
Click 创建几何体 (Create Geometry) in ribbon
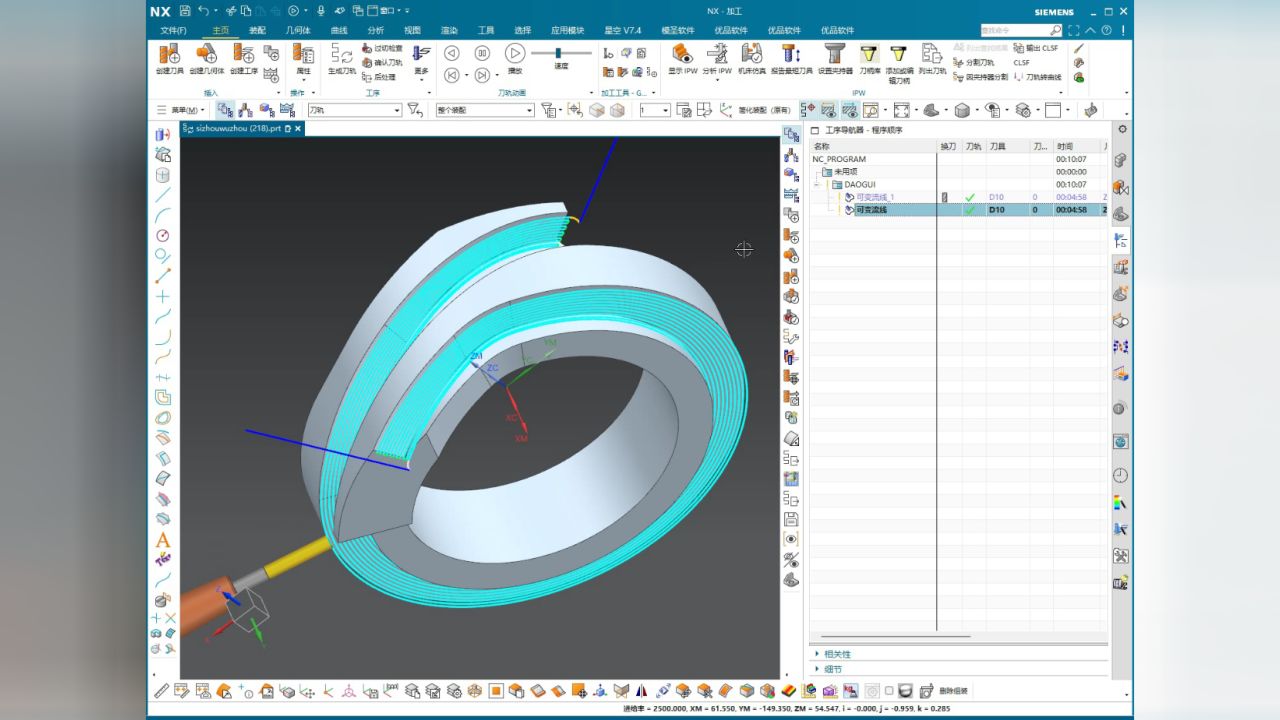[x=206, y=58]
